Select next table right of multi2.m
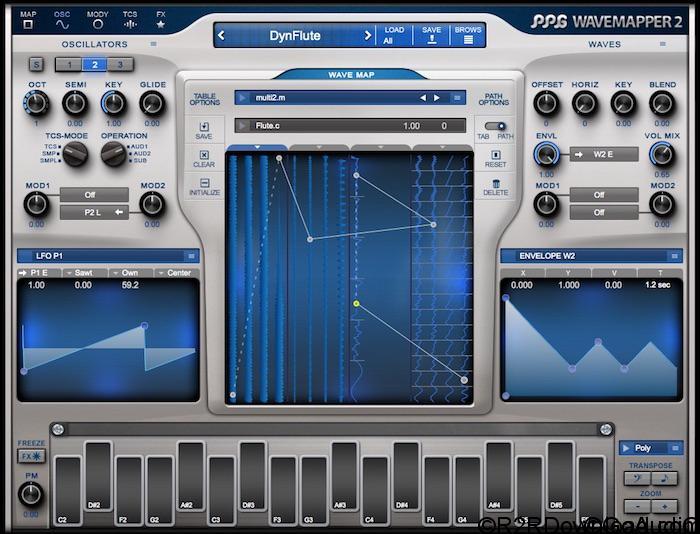Image resolution: width=700 pixels, height=534 pixels. coord(437,98)
